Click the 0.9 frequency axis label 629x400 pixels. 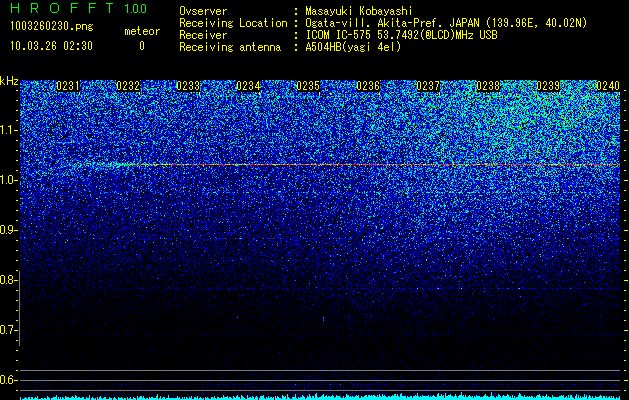8,230
